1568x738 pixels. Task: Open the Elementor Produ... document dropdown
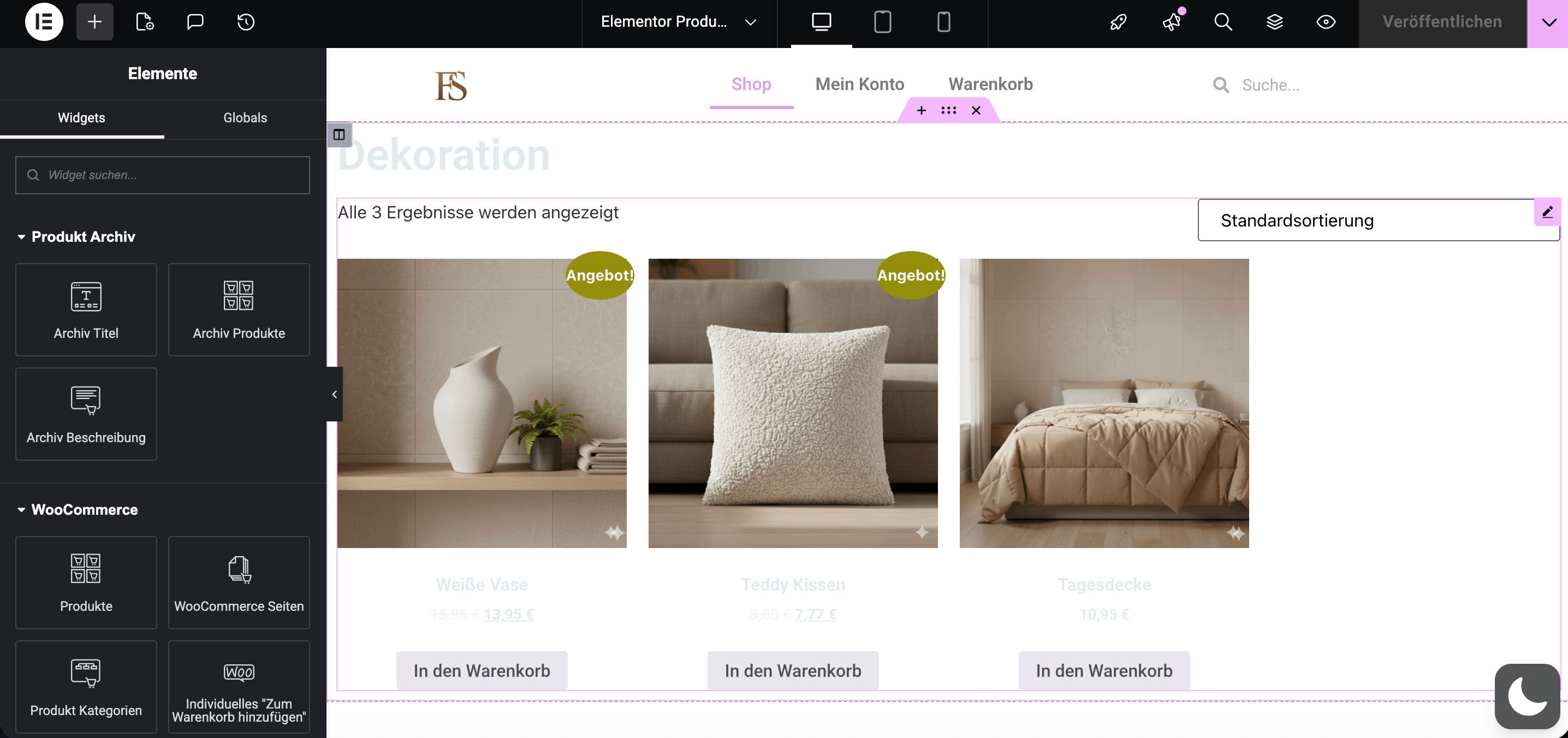pyautogui.click(x=678, y=22)
